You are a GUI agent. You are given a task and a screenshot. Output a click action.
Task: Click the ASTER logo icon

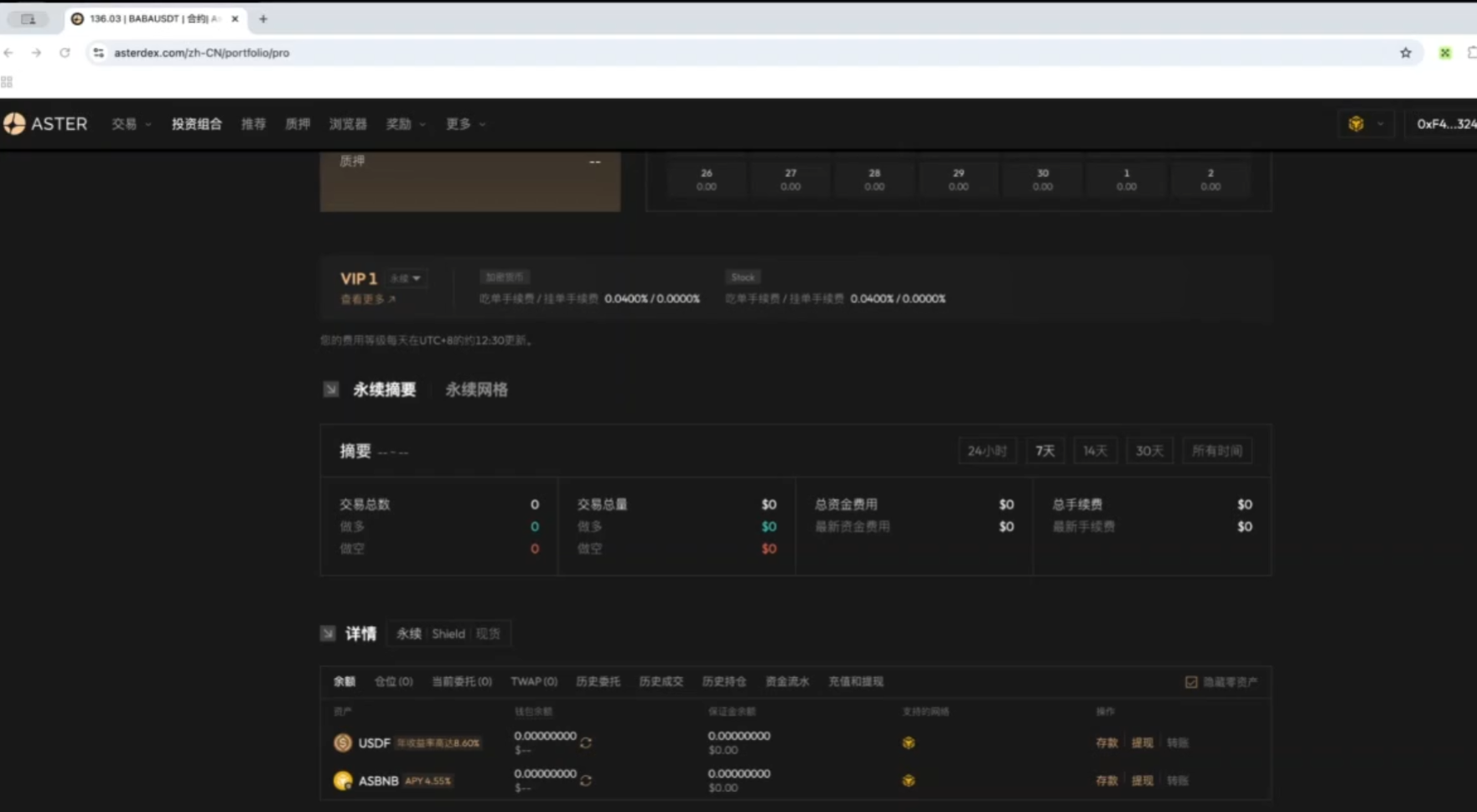tap(14, 124)
